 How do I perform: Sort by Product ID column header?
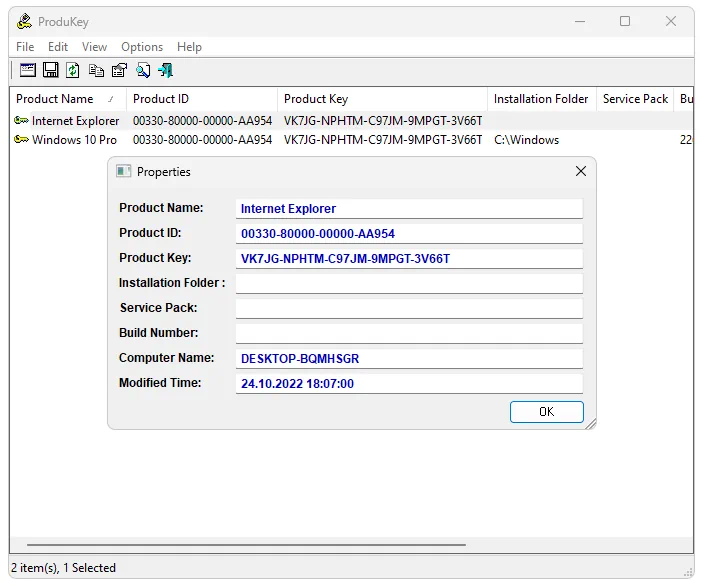(x=202, y=98)
